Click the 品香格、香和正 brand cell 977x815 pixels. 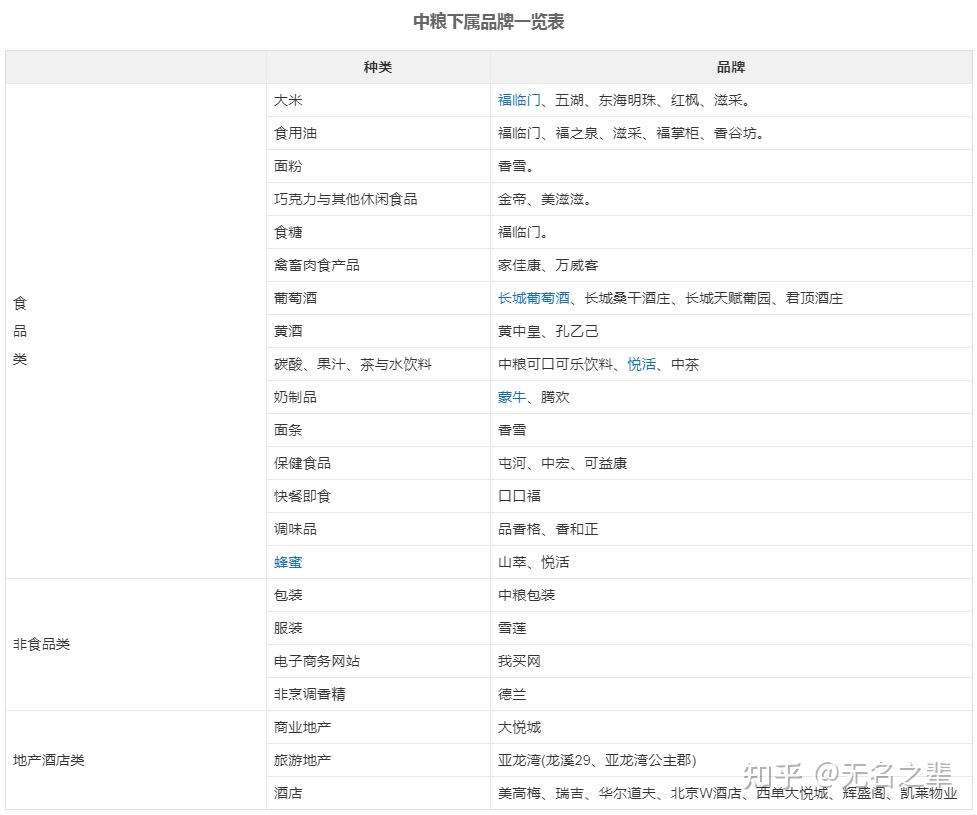732,530
